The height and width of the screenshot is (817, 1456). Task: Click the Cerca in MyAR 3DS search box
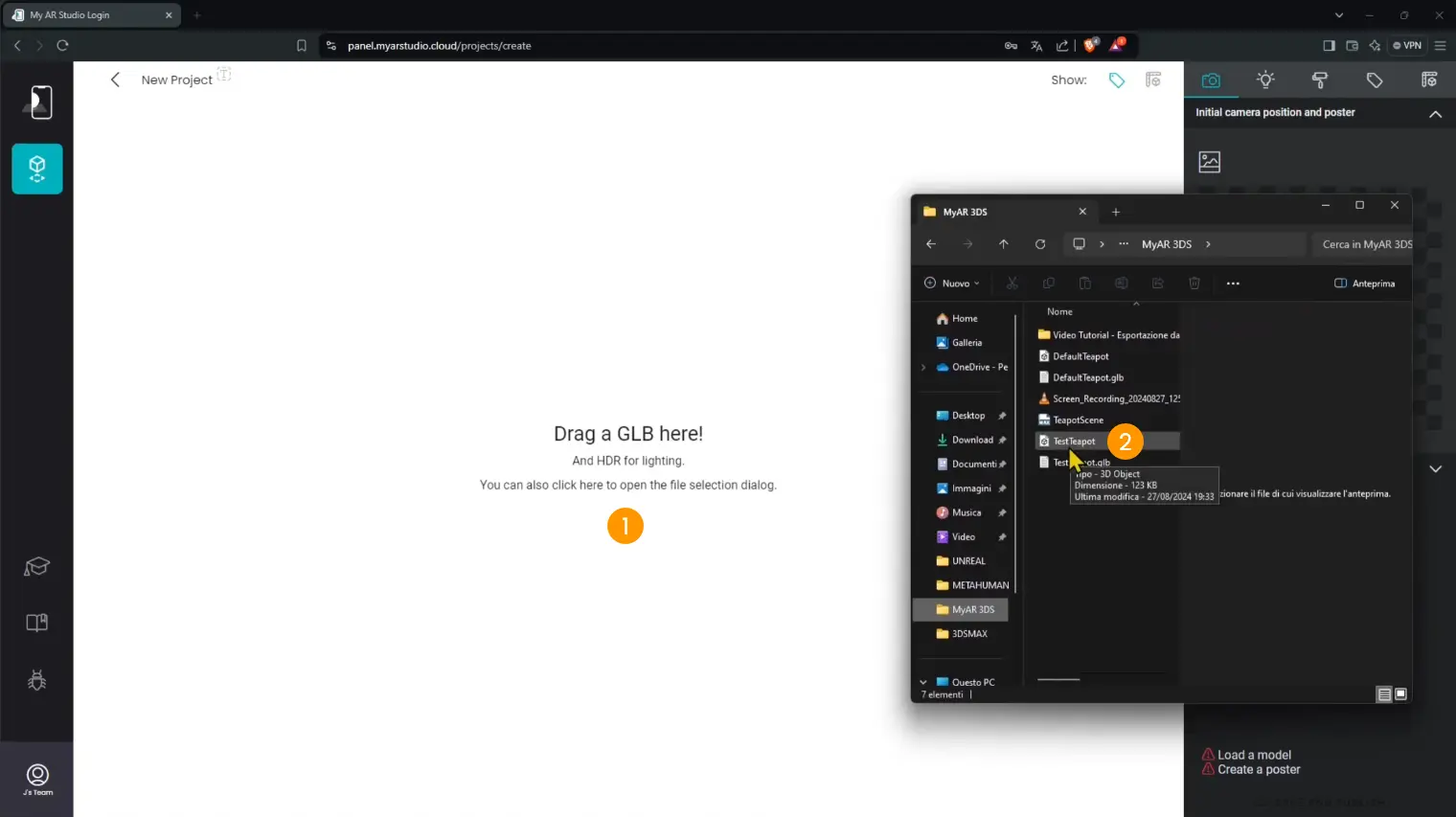1361,244
